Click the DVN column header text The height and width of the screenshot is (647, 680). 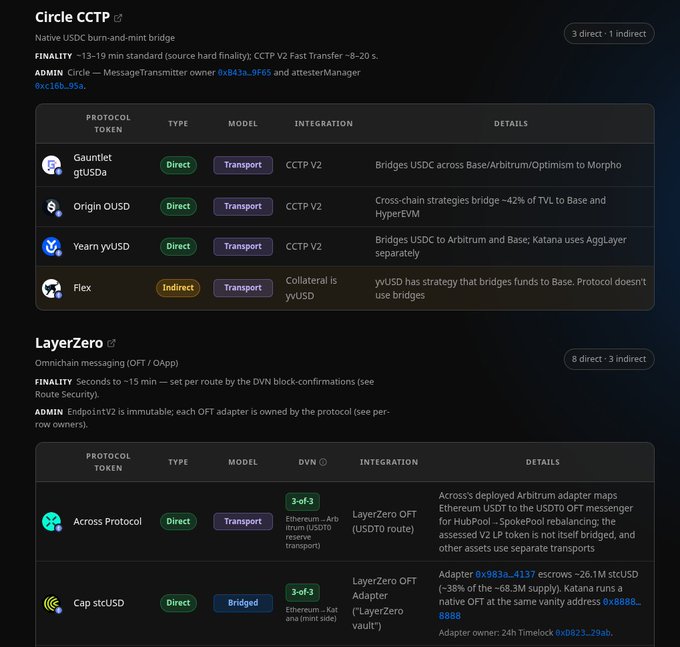coord(307,462)
